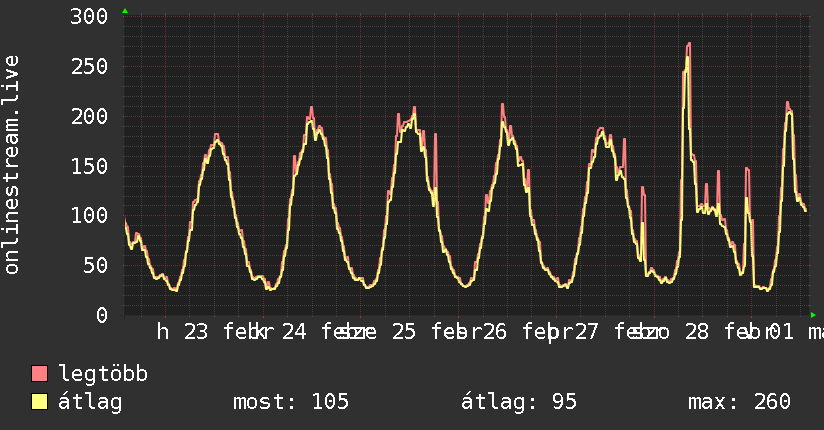This screenshot has height=430, width=824.
Task: Click the '24' date label on x-axis
Action: [x=294, y=332]
